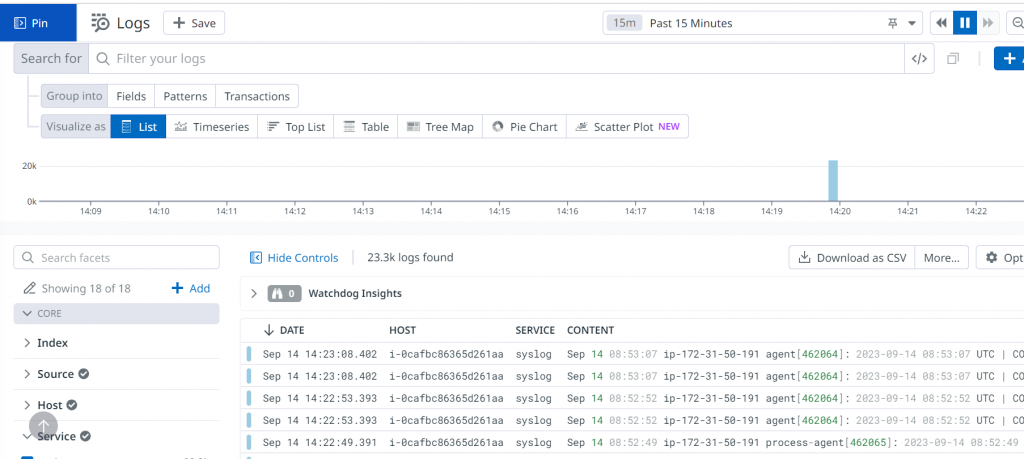Screen dimensions: 1024x459
Task: Click the log spike bar at 14:20
Action: [x=832, y=181]
